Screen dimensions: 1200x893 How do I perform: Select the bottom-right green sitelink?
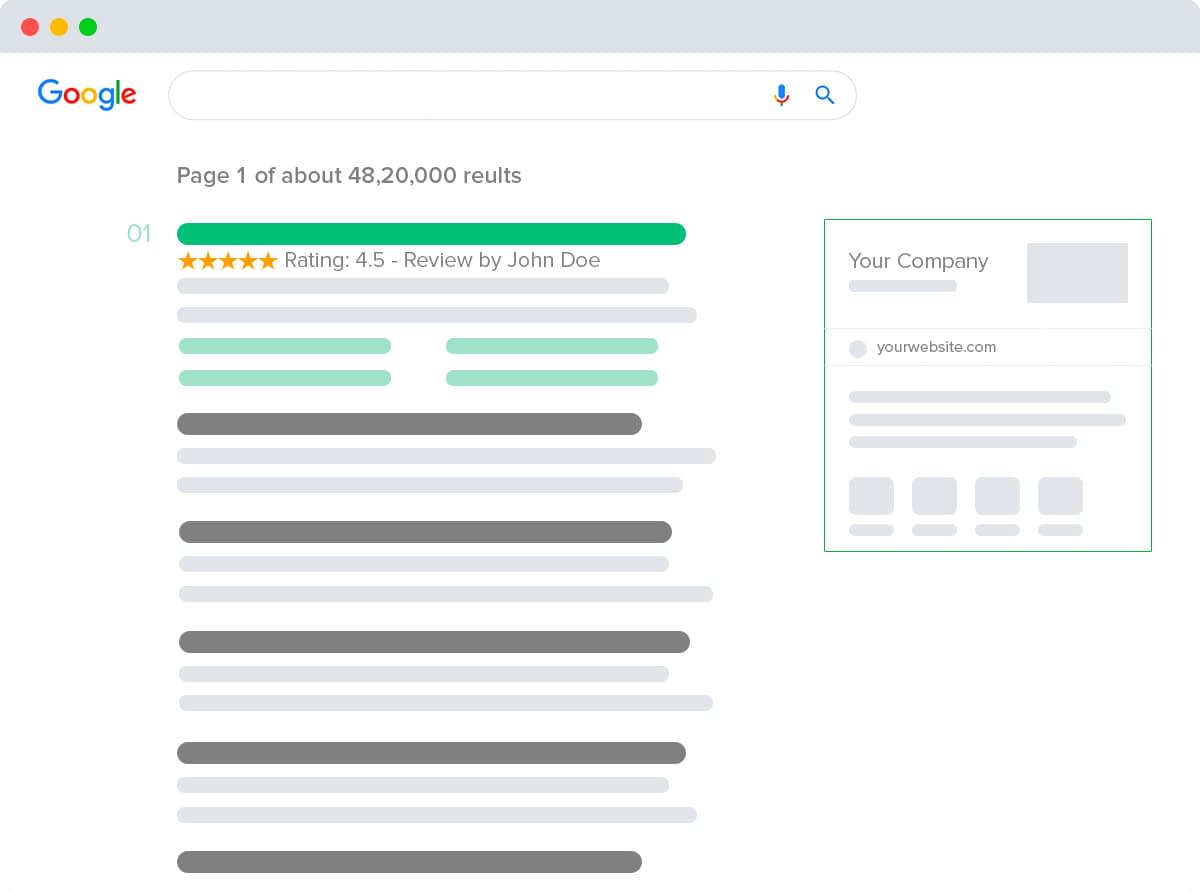552,378
